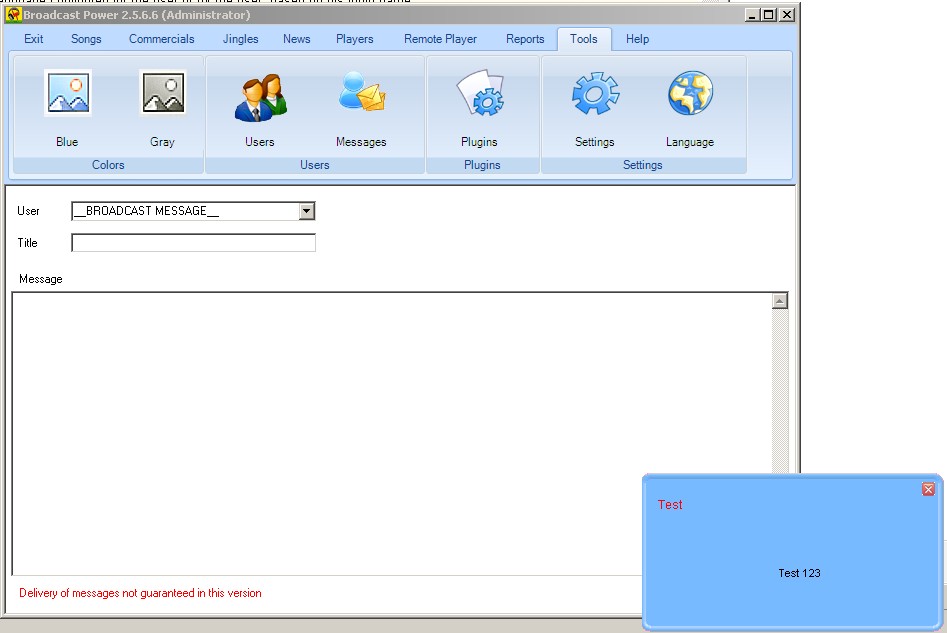The image size is (947, 633).
Task: Switch to the Commercials tab
Action: coord(161,39)
